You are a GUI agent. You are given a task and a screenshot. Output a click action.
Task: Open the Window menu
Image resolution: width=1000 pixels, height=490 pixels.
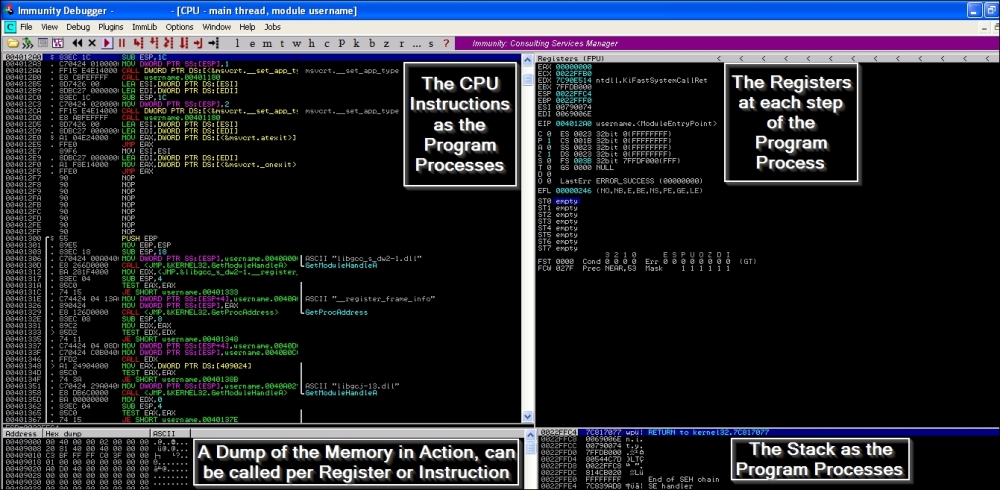(x=217, y=27)
